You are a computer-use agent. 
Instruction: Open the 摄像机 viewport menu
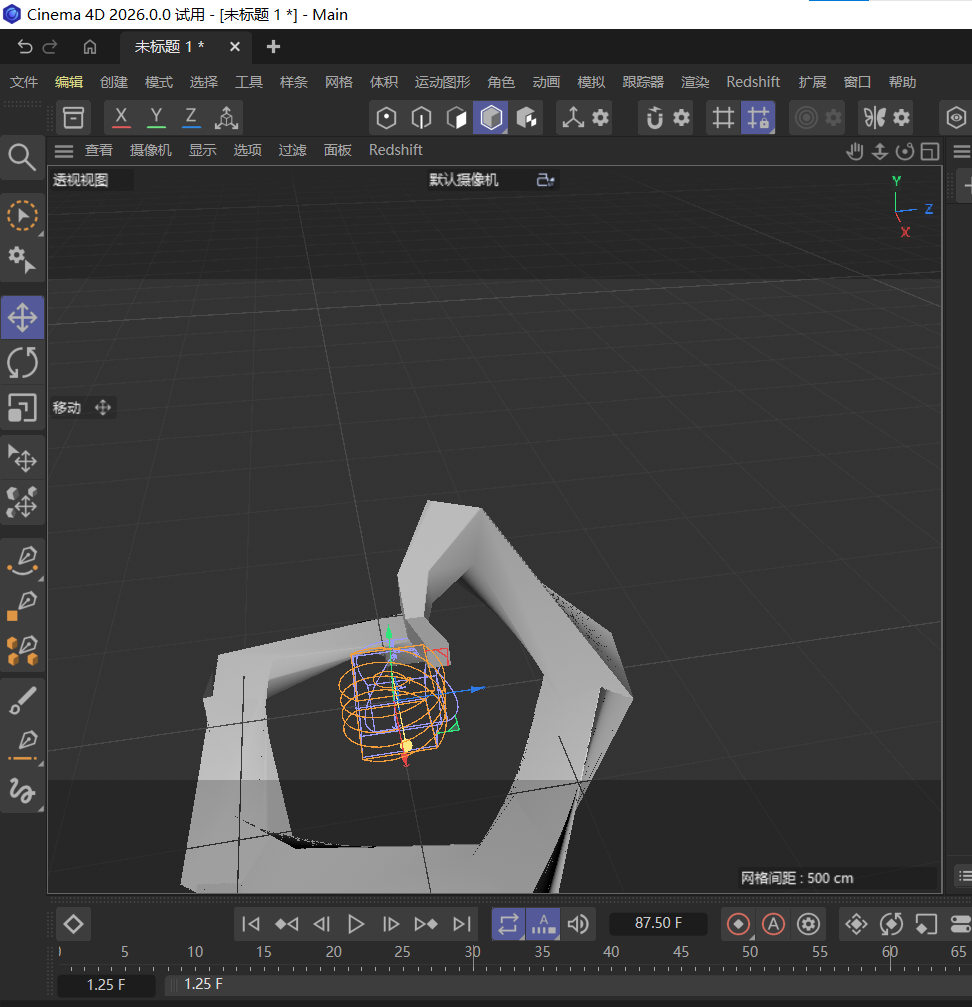point(151,149)
